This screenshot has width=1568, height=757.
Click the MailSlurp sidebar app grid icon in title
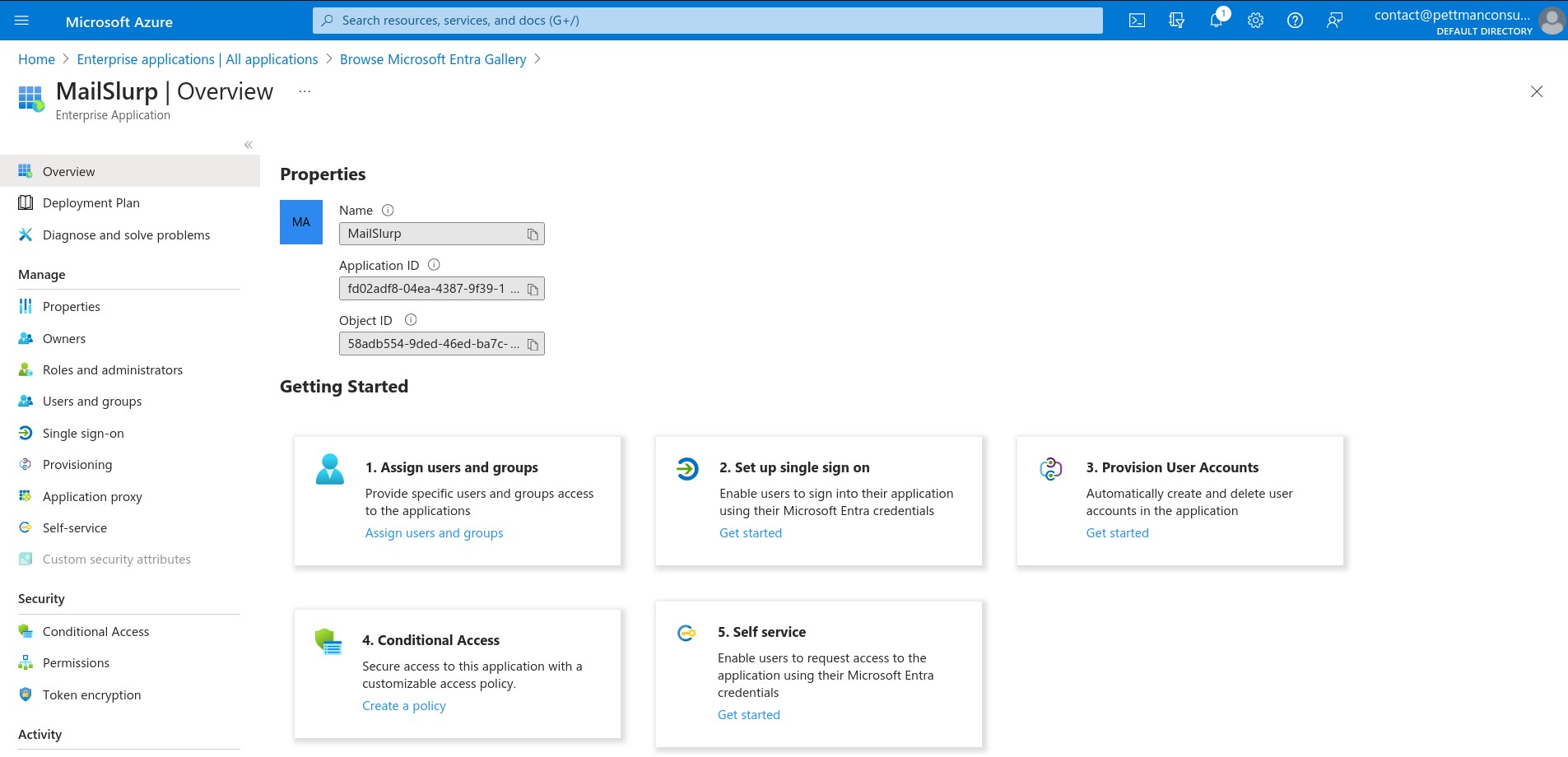pos(31,99)
